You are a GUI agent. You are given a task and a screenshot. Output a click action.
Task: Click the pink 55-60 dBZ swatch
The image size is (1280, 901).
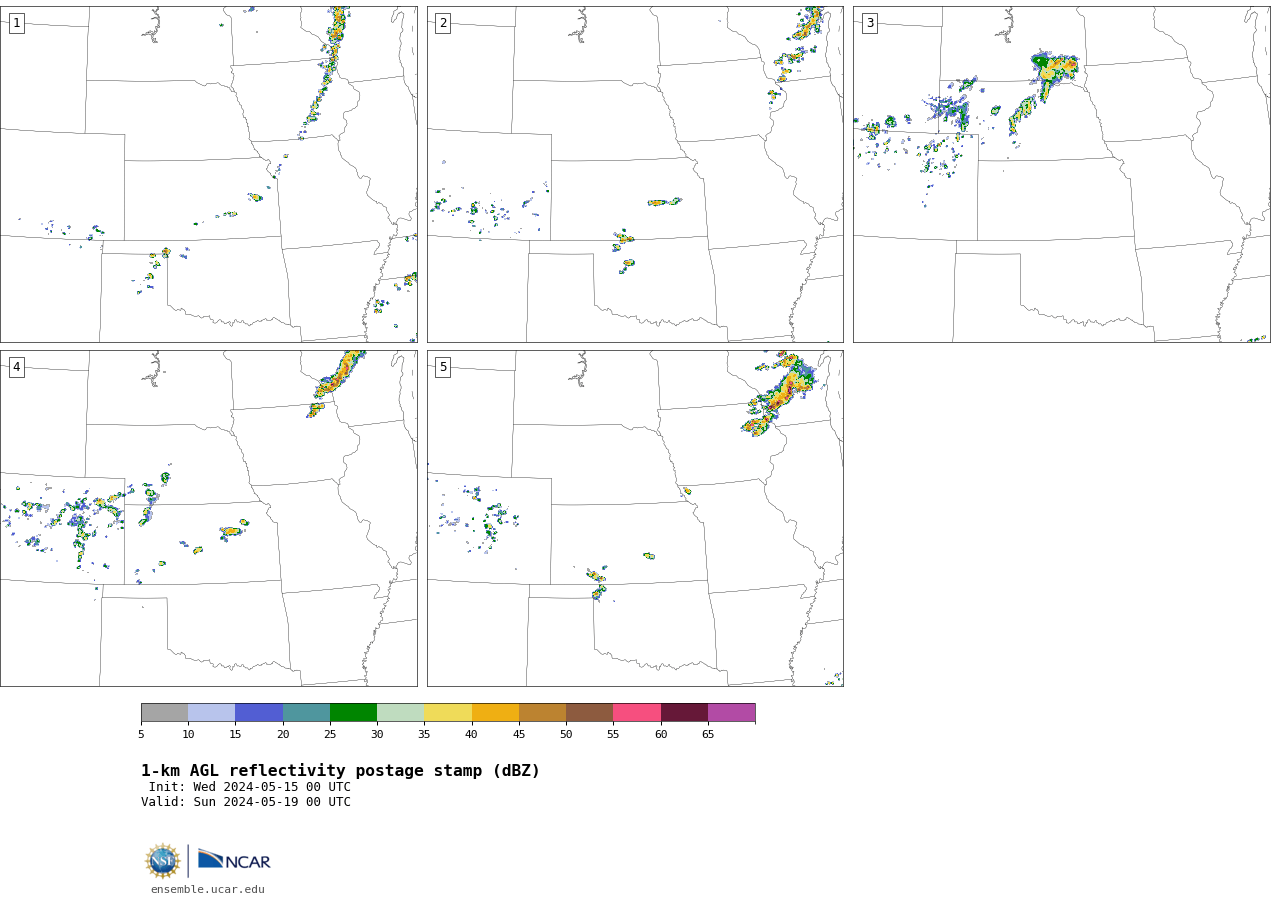pos(637,712)
